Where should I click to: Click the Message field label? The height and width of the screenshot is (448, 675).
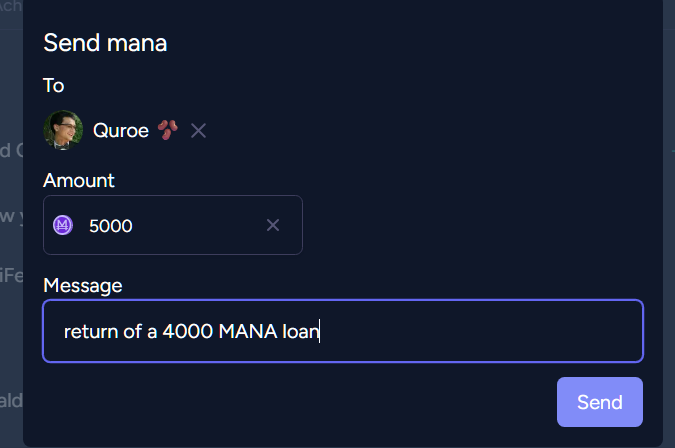click(83, 285)
